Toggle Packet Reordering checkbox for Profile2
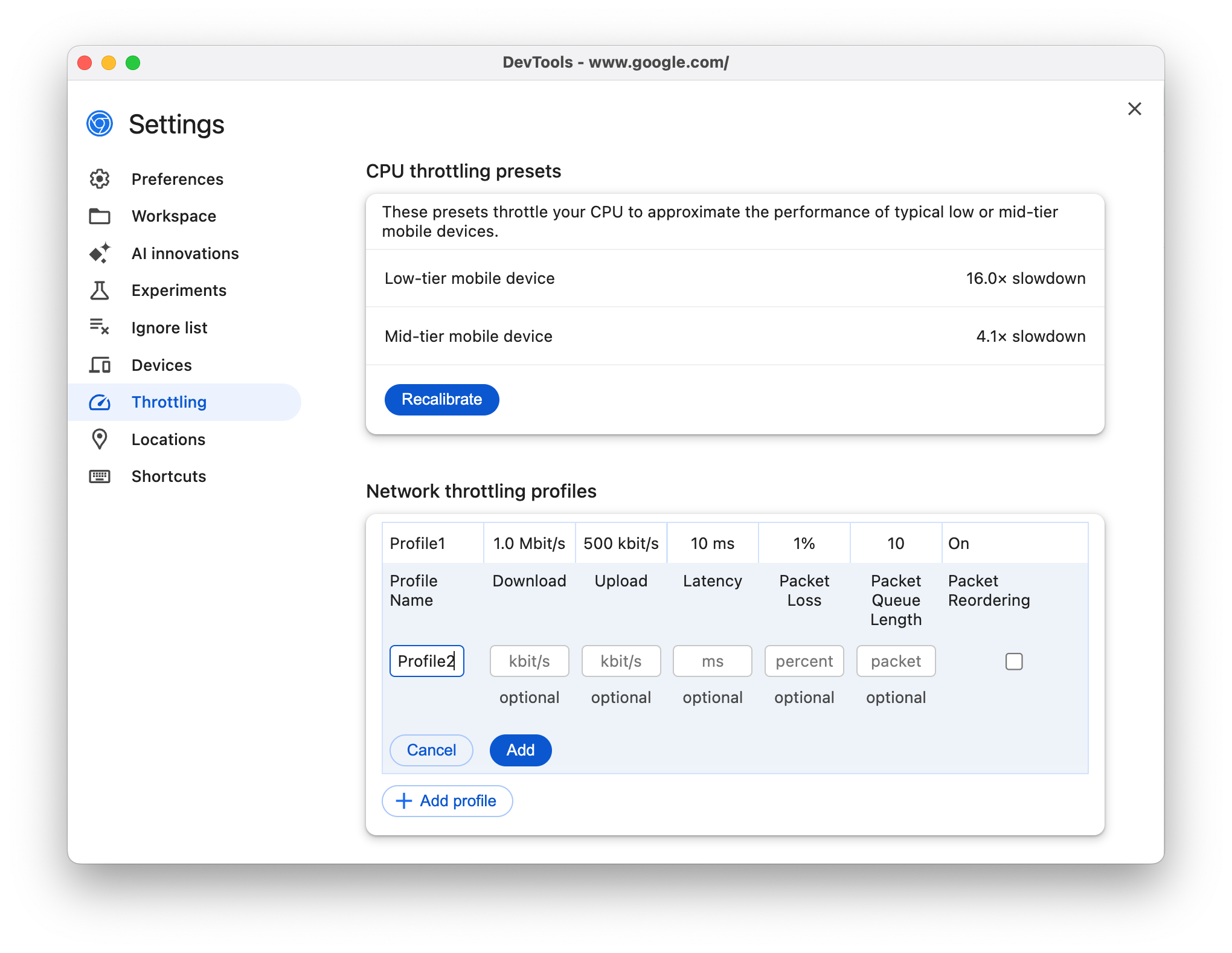Image resolution: width=1232 pixels, height=953 pixels. coord(1013,660)
